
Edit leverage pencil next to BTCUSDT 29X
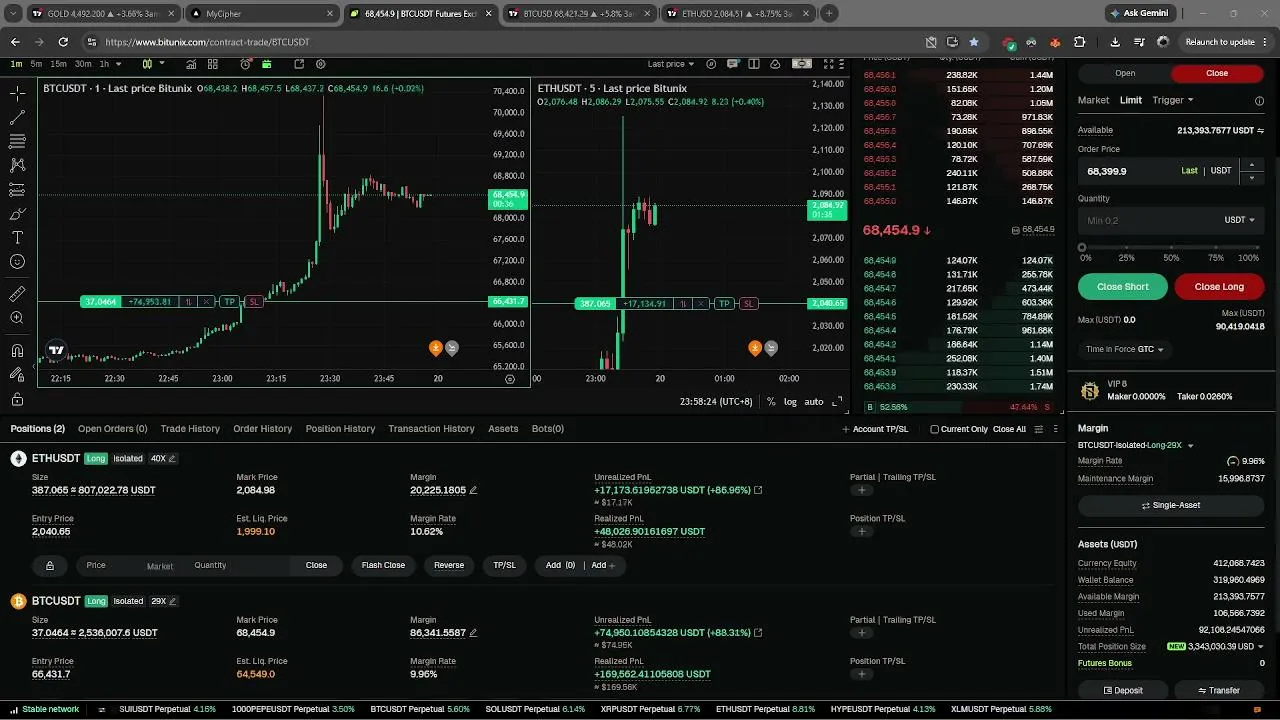[173, 601]
